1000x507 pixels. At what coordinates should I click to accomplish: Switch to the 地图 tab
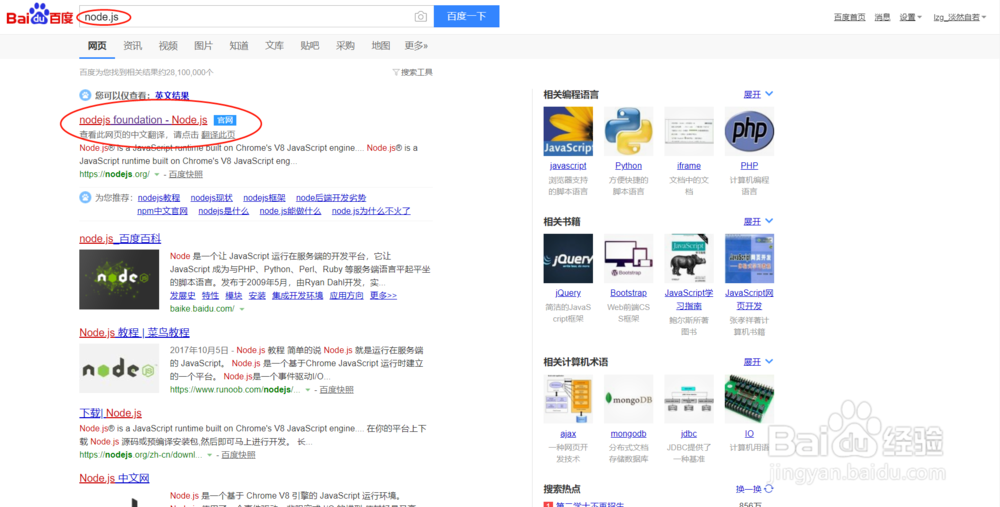point(381,46)
